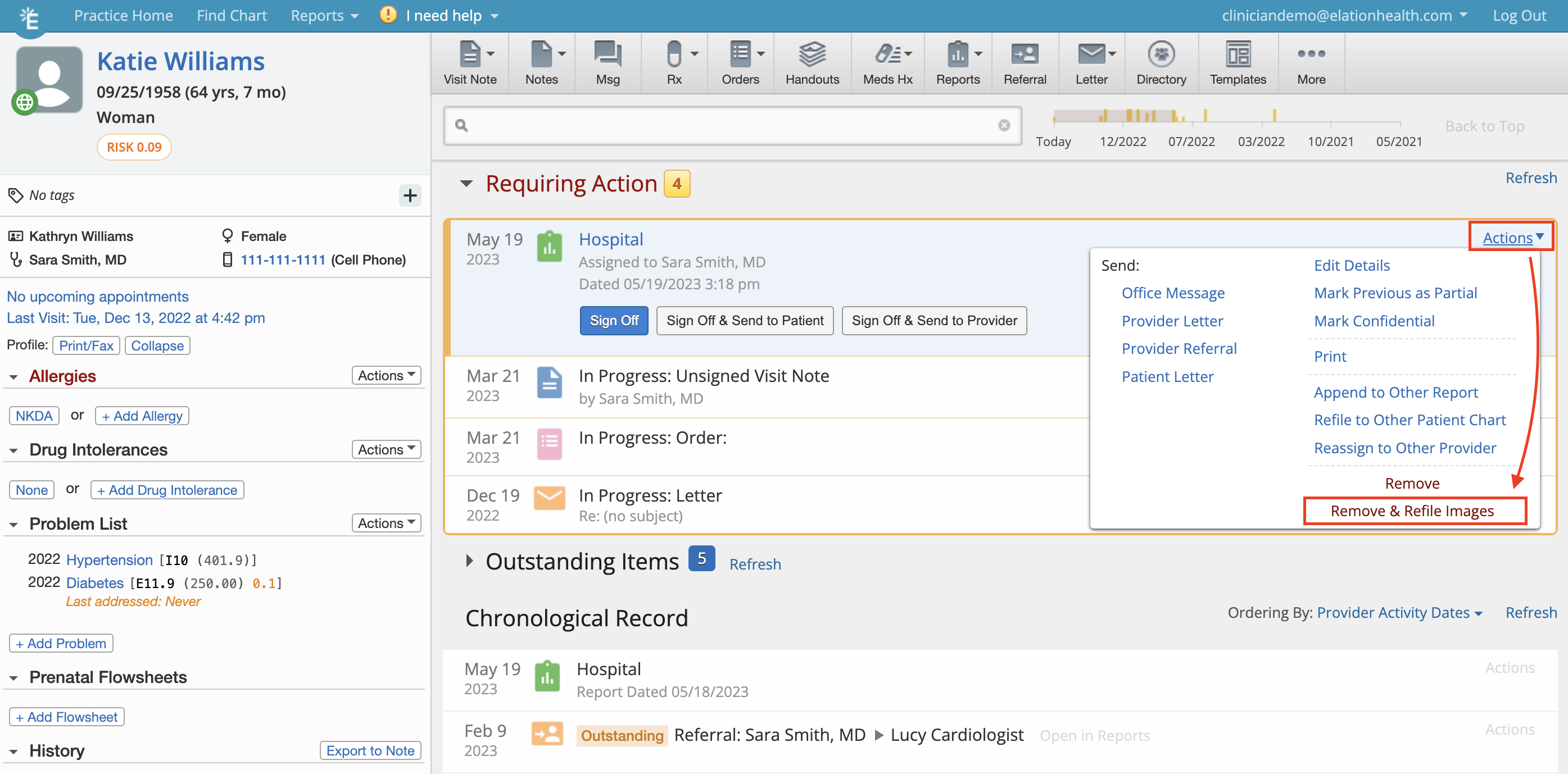Image resolution: width=1568 pixels, height=774 pixels.
Task: Open Meds Hx medication history
Action: (x=886, y=61)
